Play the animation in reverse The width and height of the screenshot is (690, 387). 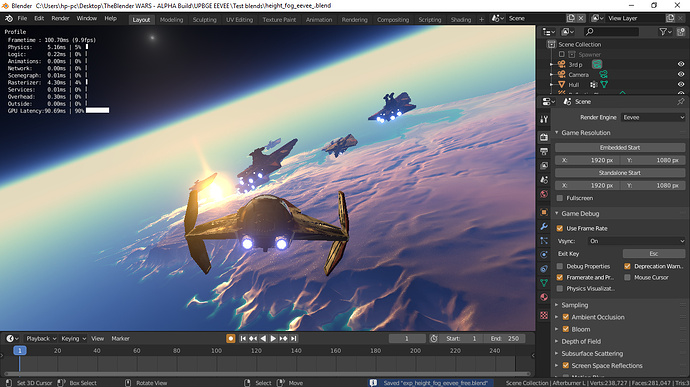click(263, 339)
